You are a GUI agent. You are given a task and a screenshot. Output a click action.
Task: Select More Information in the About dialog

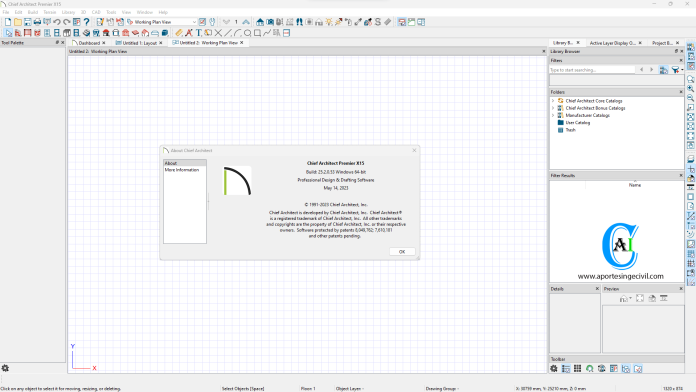[182, 170]
